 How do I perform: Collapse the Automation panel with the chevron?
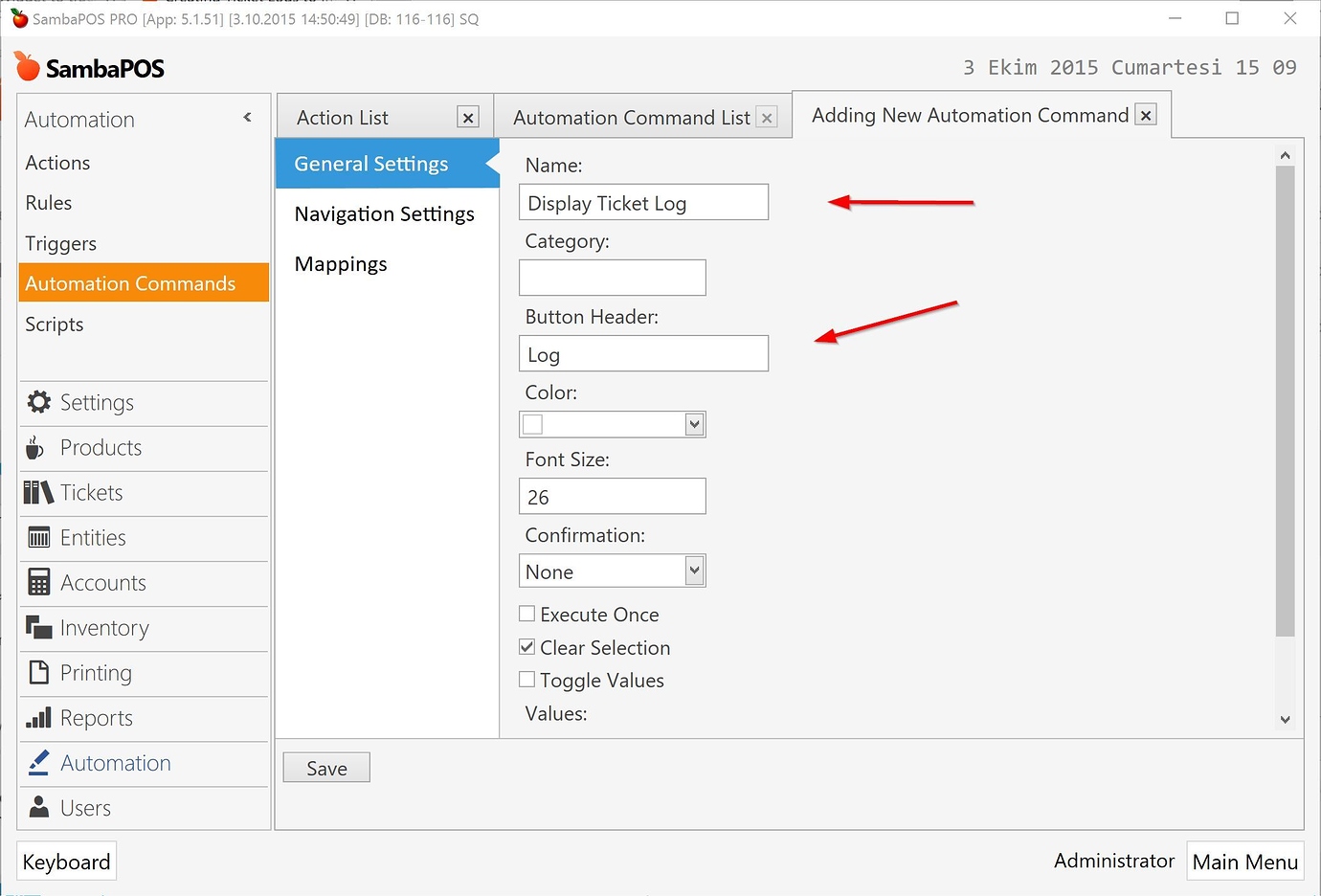[247, 117]
